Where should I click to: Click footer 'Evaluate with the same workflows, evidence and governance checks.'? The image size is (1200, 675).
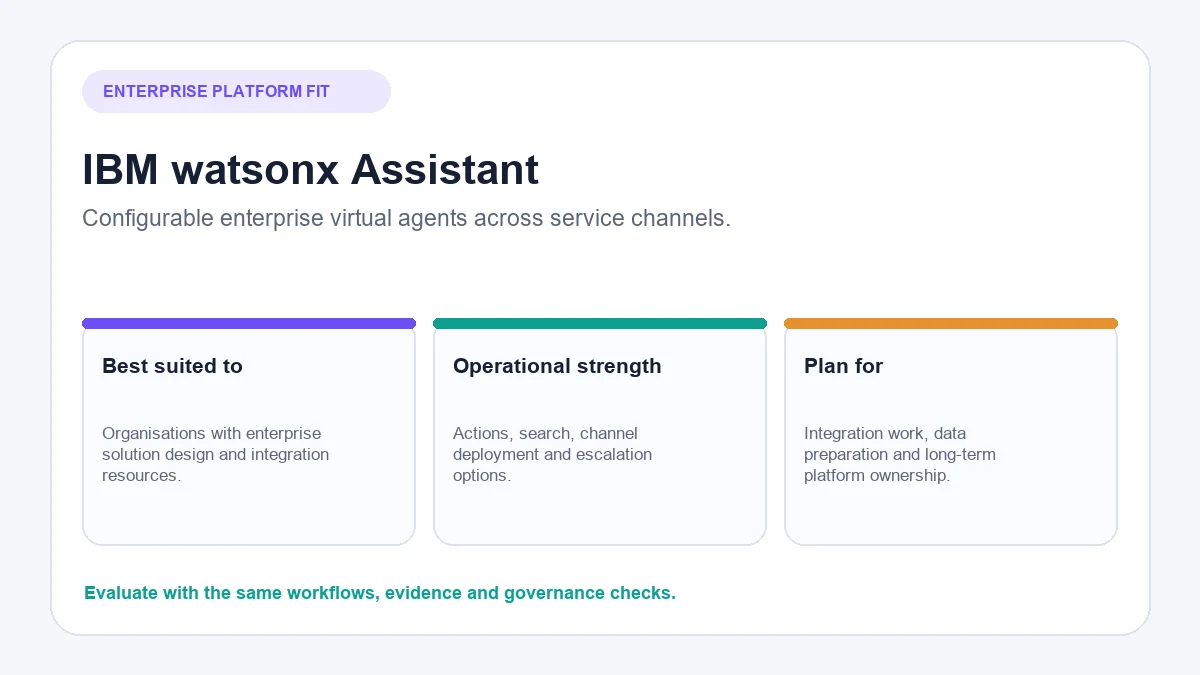pos(380,593)
